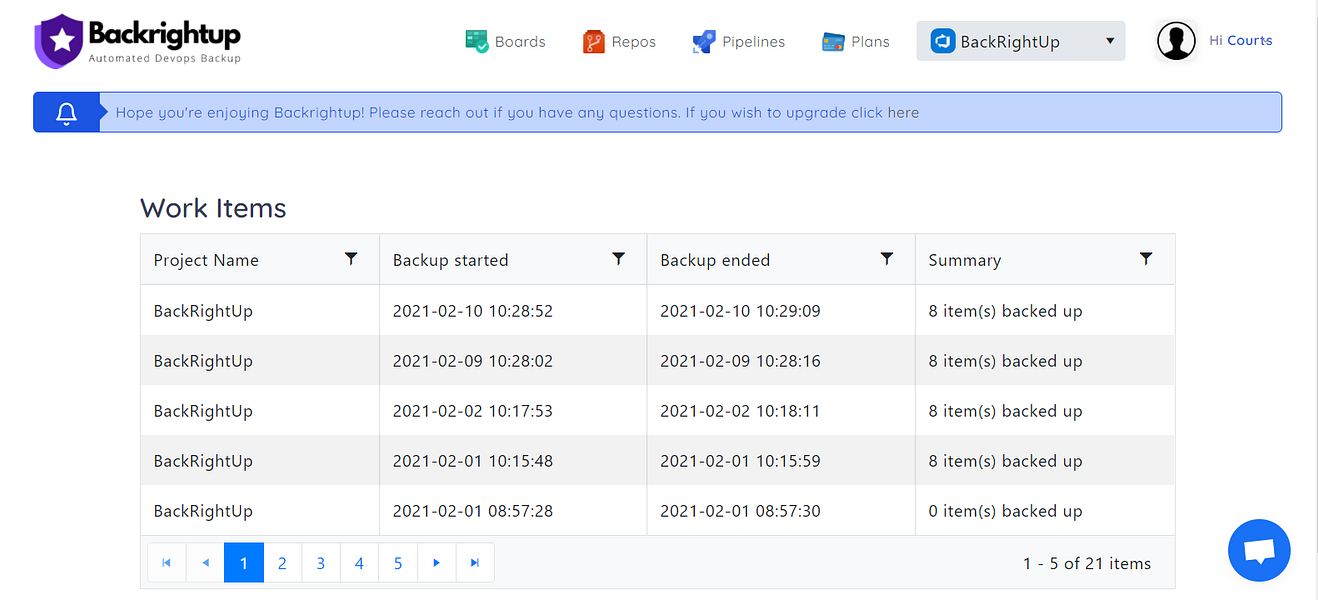Click backup ended 2021-02-02 10:18:11

coord(741,411)
